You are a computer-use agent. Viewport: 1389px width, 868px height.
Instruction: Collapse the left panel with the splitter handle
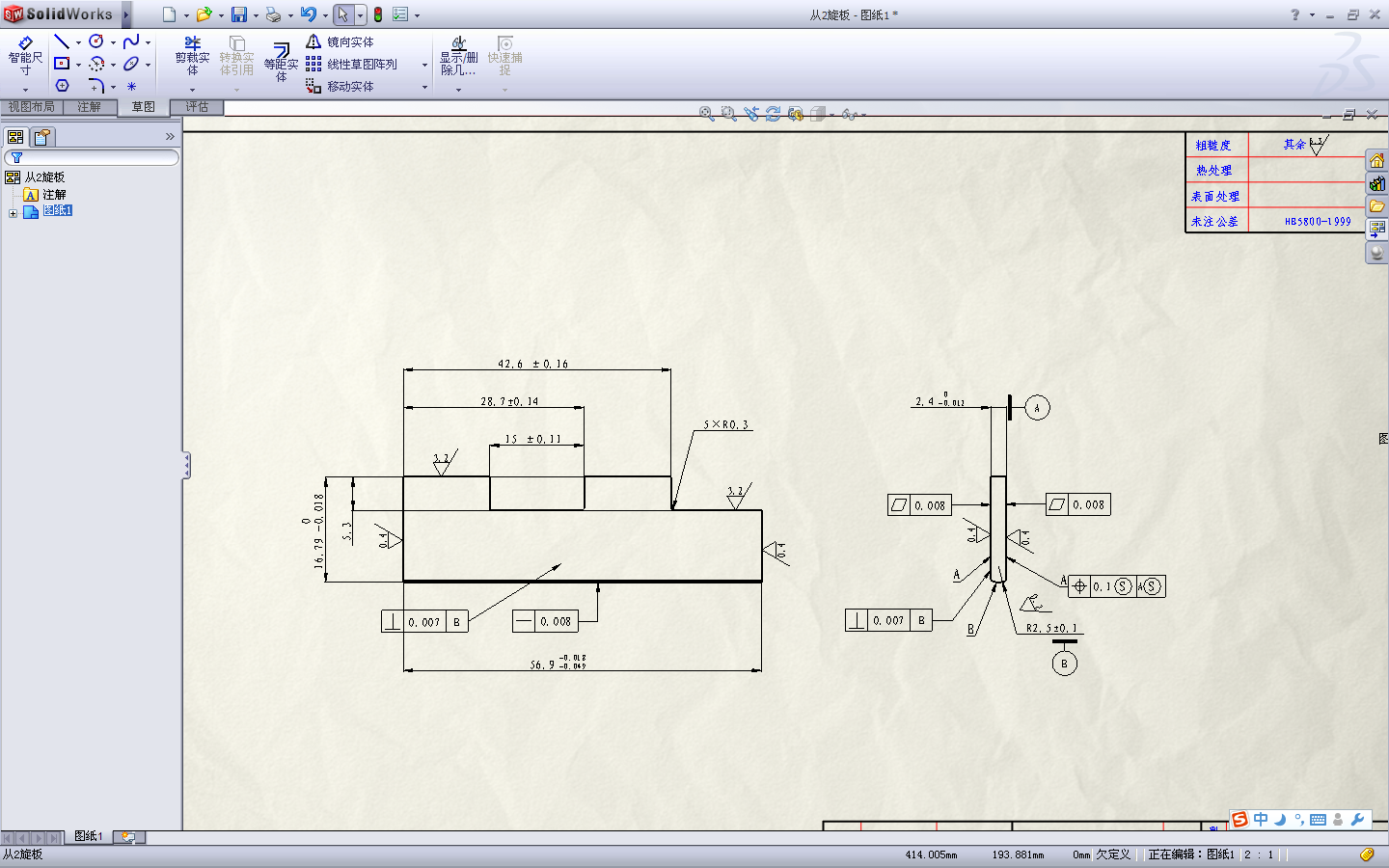tap(186, 466)
